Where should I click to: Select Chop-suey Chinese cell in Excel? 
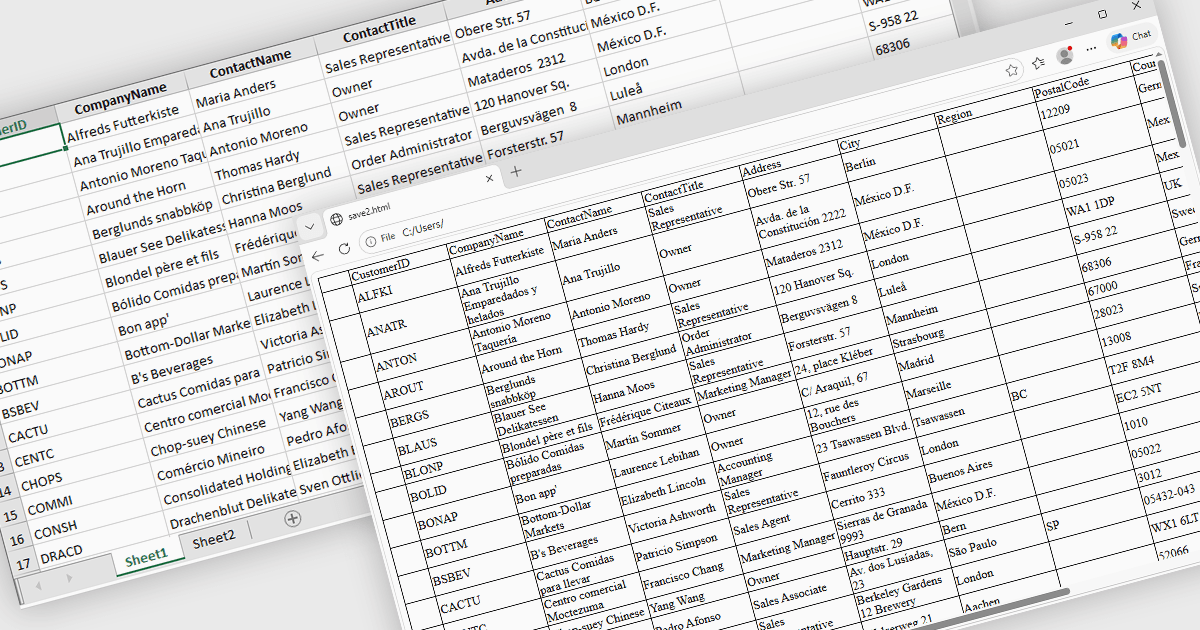[207, 437]
